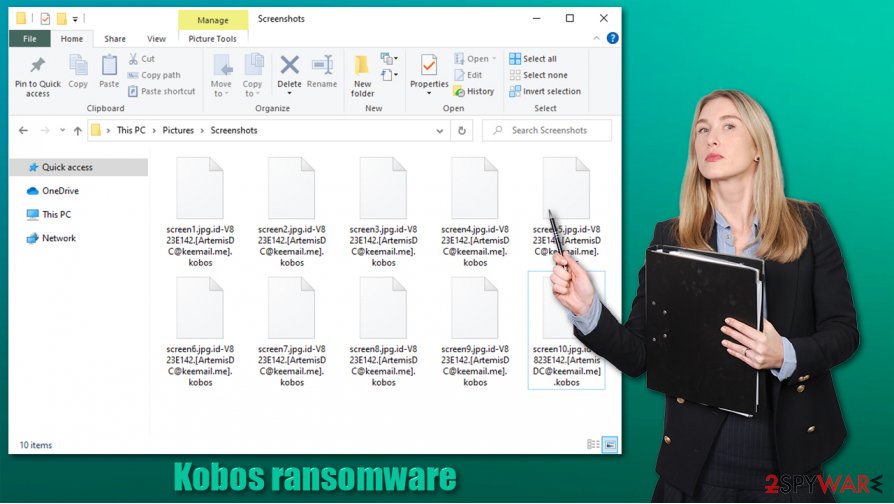Image resolution: width=894 pixels, height=504 pixels.
Task: Select screen9.jpg encrypted kobos file
Action: [475, 332]
